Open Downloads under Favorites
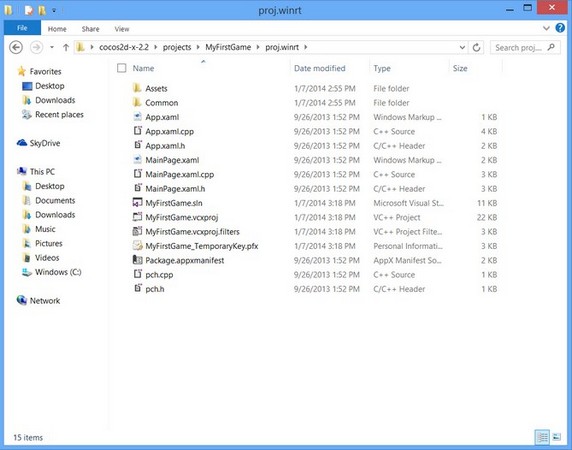 point(55,100)
